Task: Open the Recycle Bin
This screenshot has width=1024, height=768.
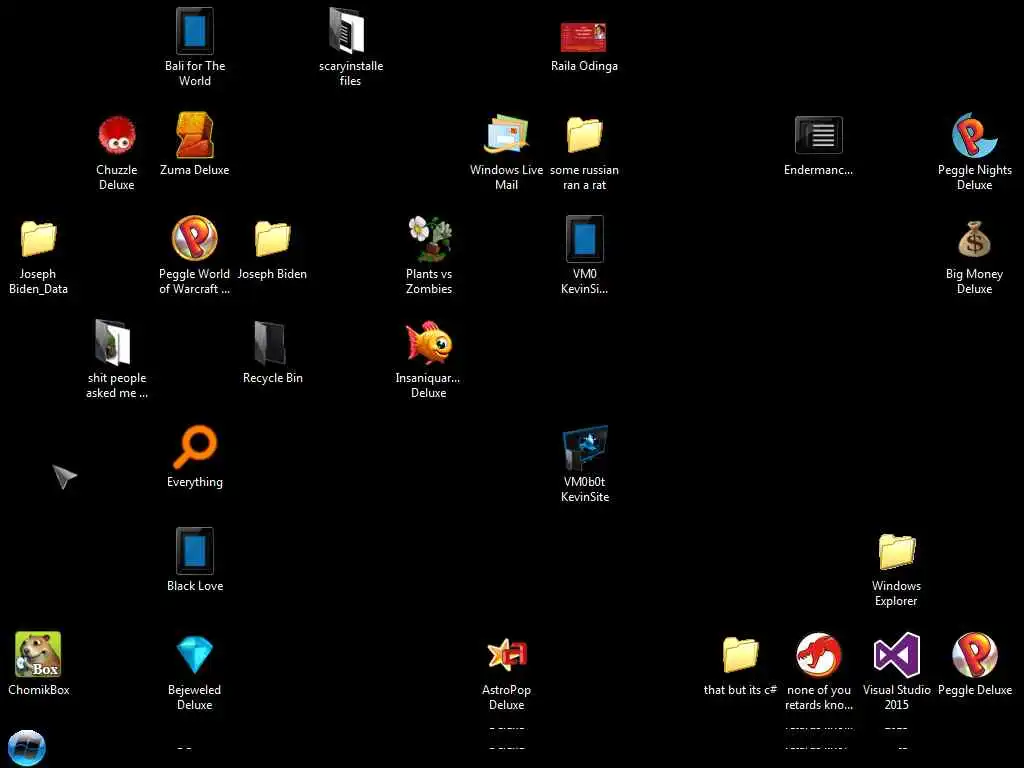Action: [270, 342]
